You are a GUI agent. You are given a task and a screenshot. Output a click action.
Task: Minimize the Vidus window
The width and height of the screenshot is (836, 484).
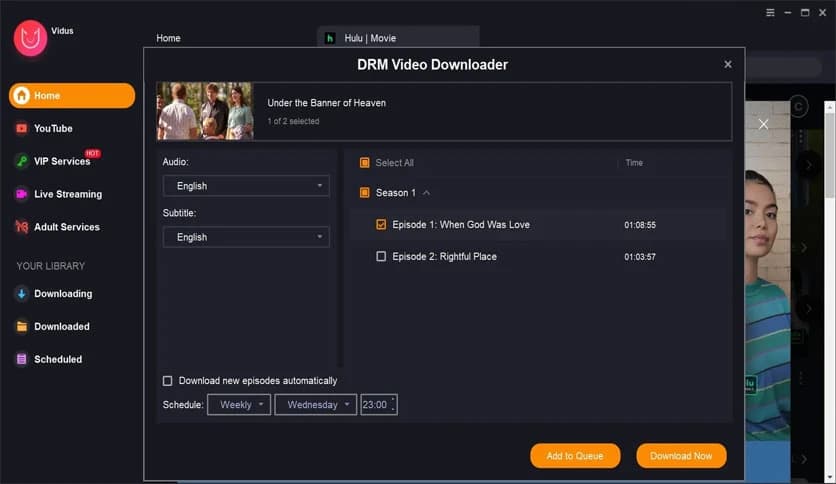click(x=788, y=12)
